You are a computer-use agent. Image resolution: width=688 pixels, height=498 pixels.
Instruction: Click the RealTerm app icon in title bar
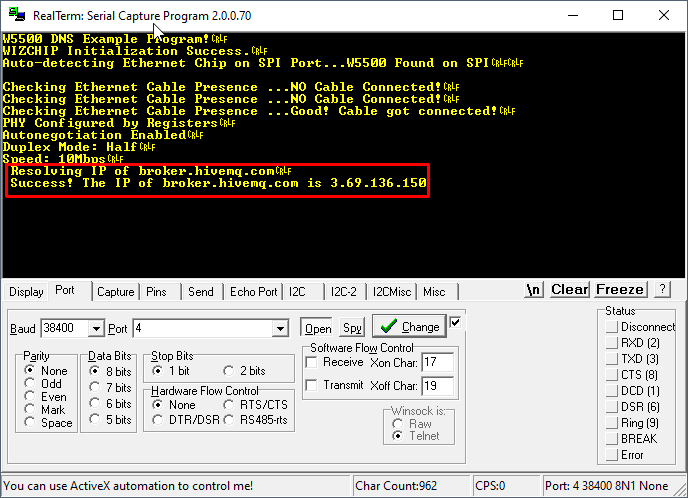pyautogui.click(x=17, y=15)
